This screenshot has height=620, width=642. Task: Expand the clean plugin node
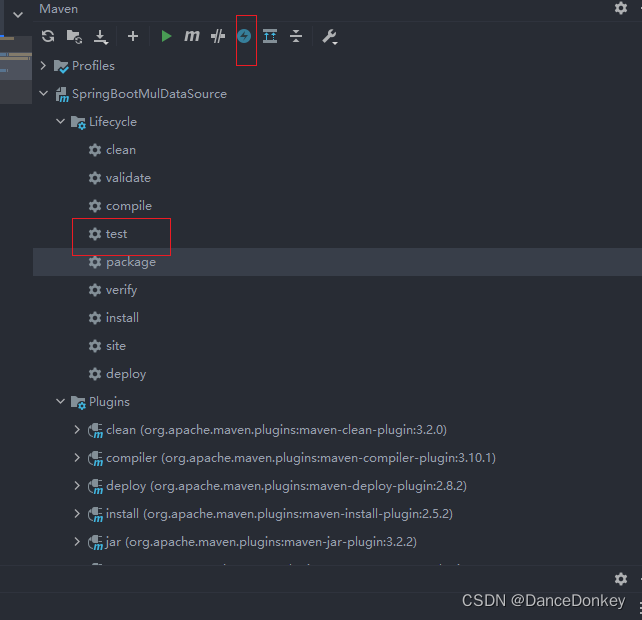(x=77, y=430)
